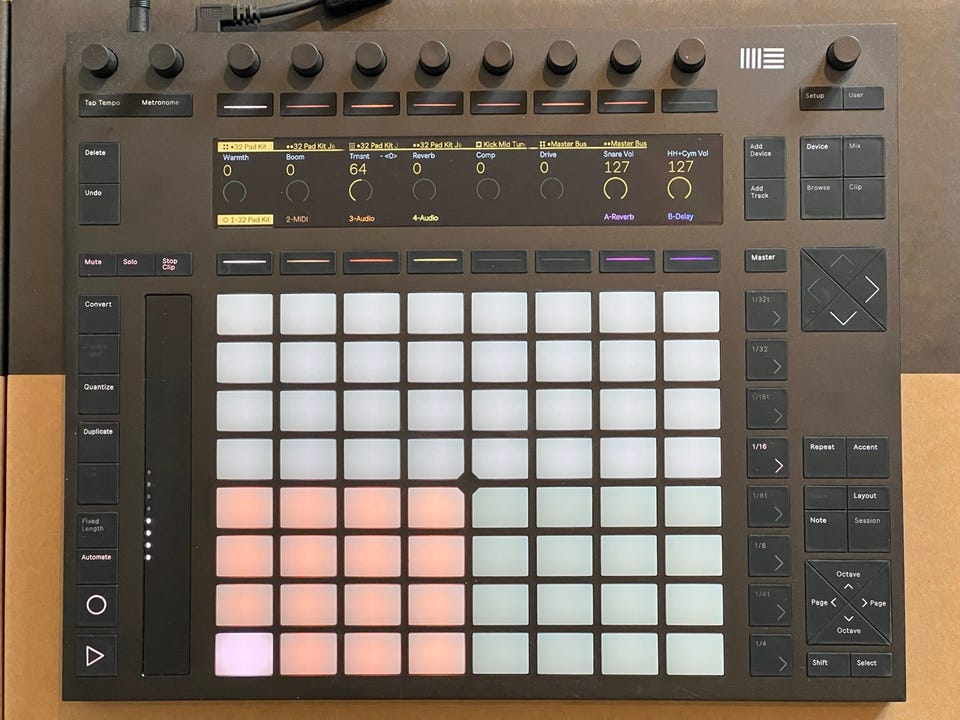Toggle the Solo button
This screenshot has height=720, width=960.
[x=135, y=264]
